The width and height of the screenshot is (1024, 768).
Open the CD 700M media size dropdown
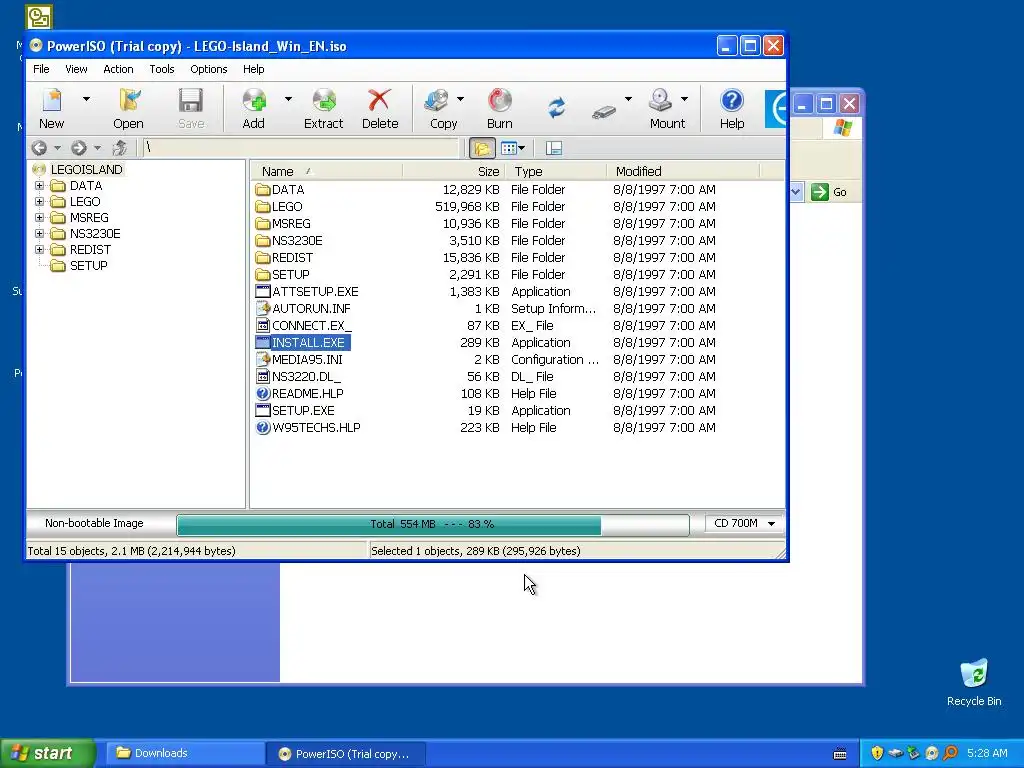tap(744, 524)
